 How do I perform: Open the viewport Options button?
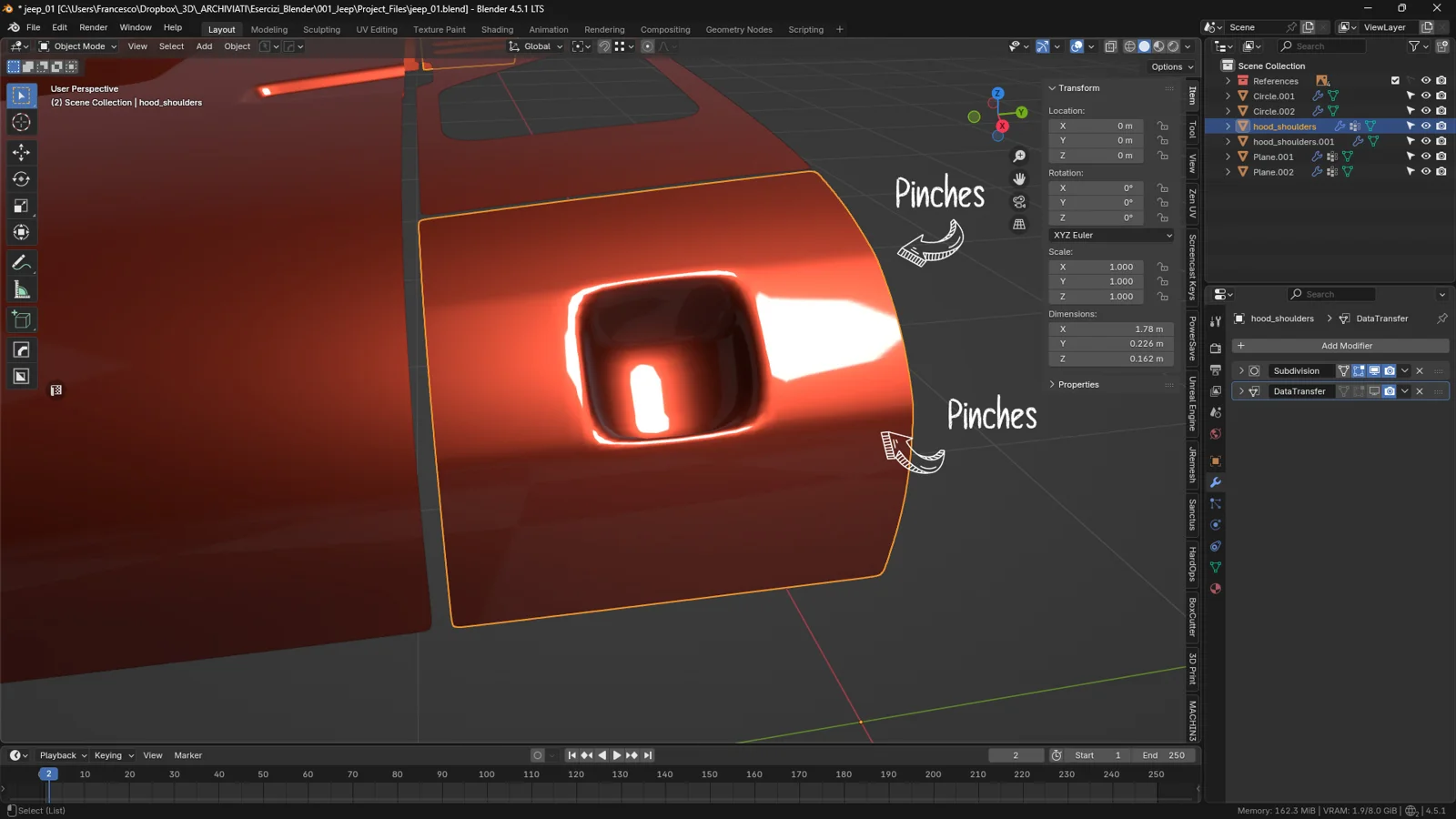click(1171, 66)
